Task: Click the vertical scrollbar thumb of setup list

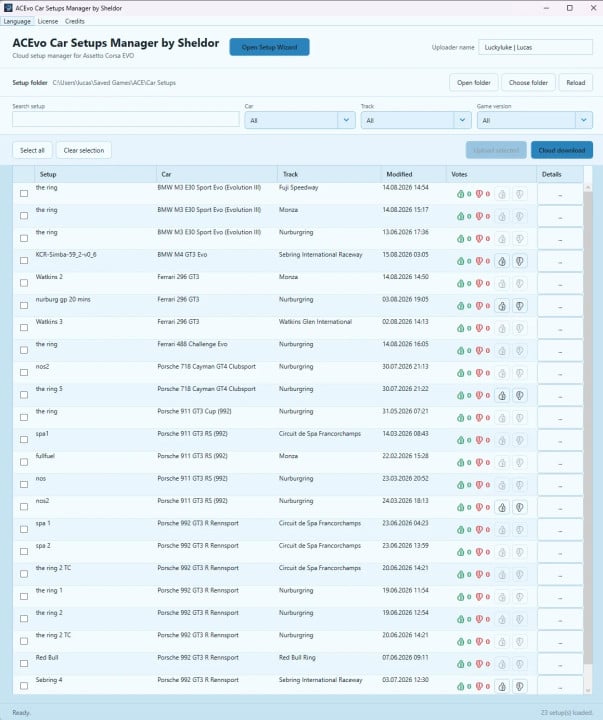Action: point(587,427)
